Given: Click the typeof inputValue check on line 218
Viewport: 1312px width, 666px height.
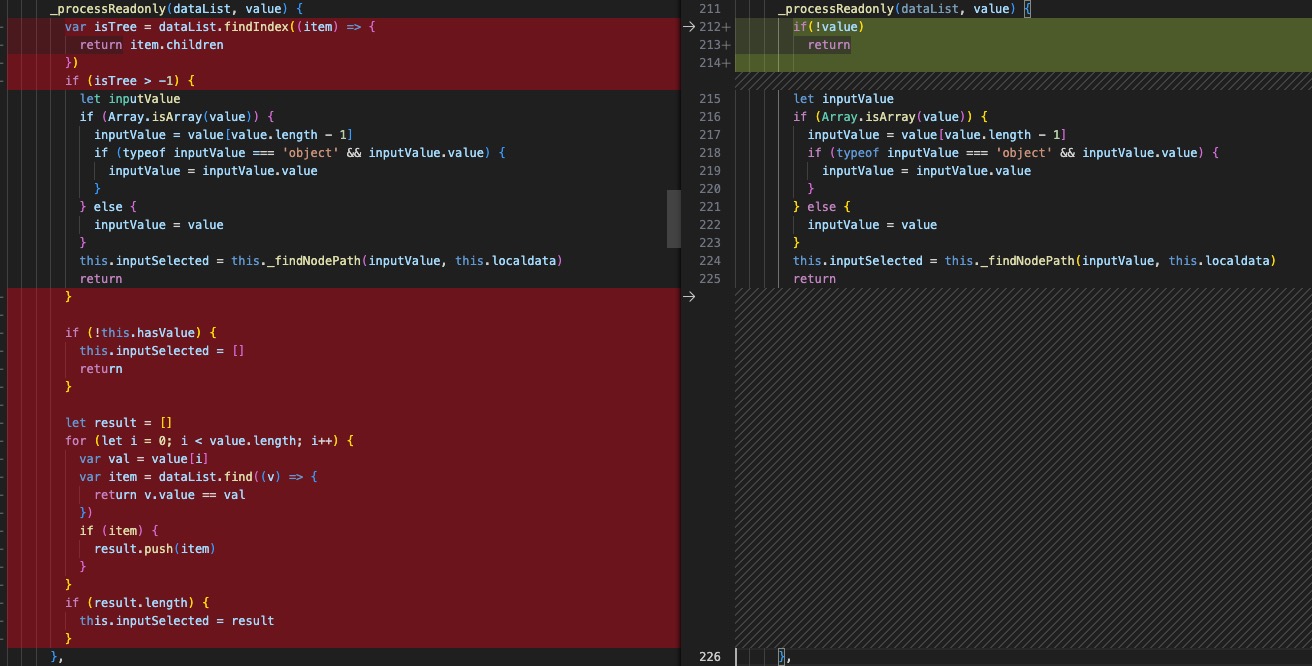Looking at the screenshot, I should pos(1014,153).
